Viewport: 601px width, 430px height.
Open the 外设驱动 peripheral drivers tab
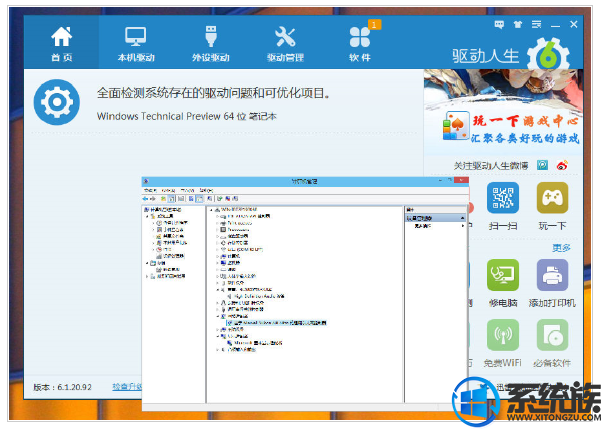point(211,44)
